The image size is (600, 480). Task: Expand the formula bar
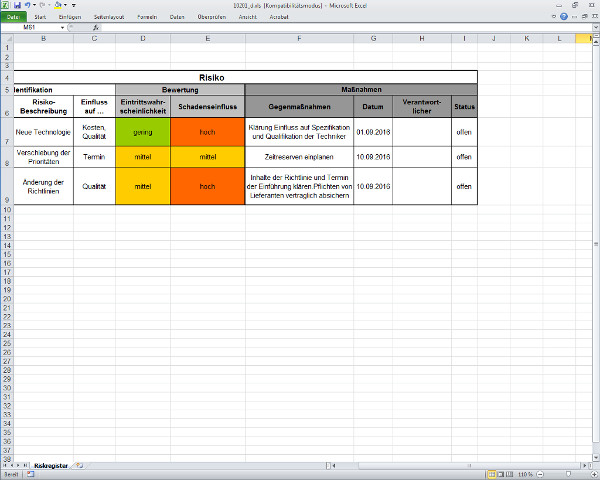click(x=594, y=28)
